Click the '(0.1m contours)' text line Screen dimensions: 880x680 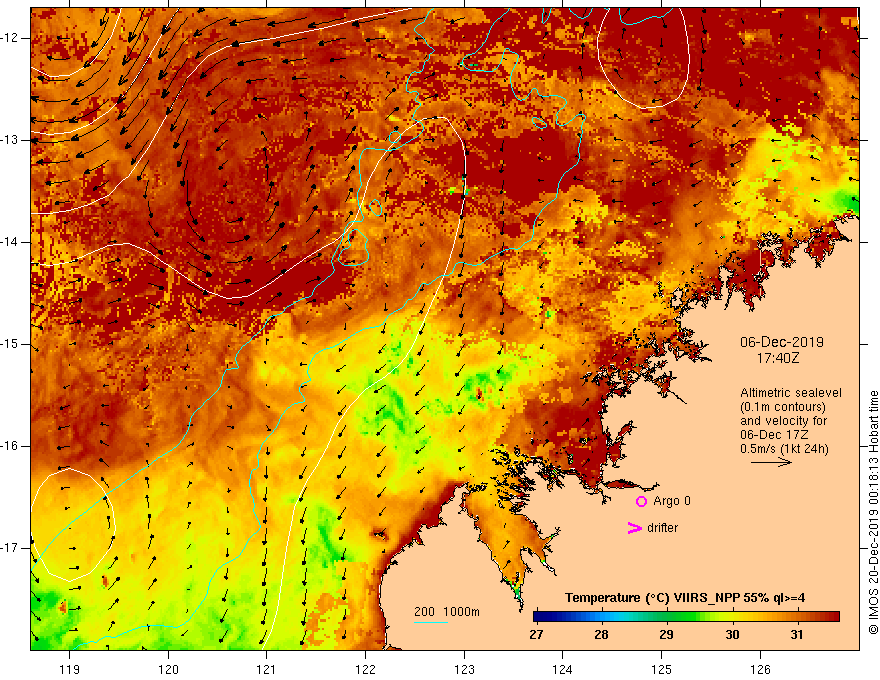[x=783, y=407]
